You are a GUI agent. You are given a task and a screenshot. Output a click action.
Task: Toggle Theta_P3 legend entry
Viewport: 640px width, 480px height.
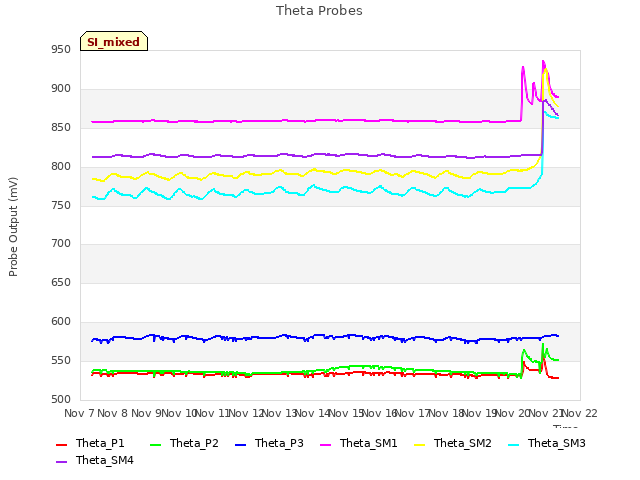click(x=269, y=443)
